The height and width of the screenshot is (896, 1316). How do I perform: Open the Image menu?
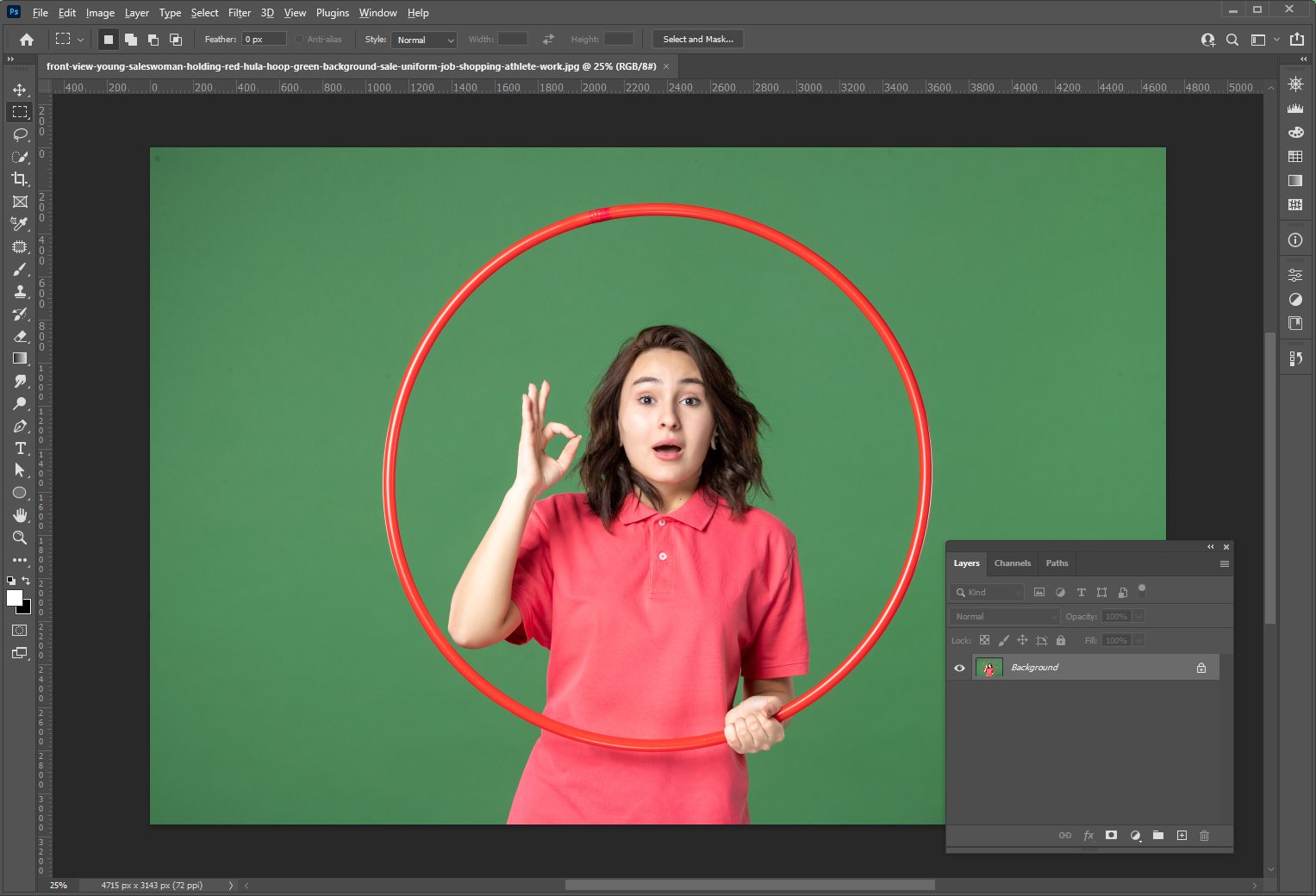pyautogui.click(x=100, y=13)
